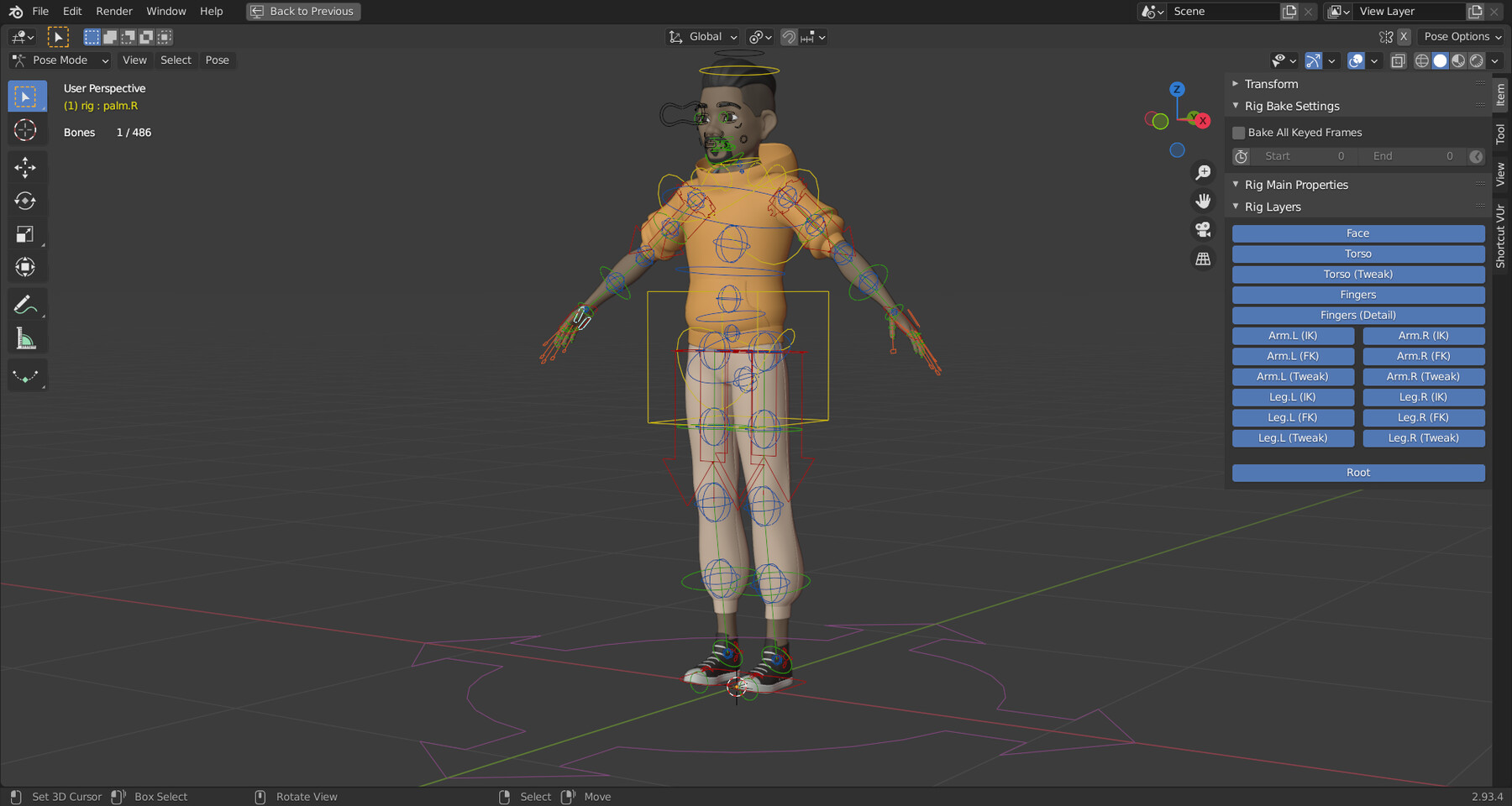Image resolution: width=1512 pixels, height=806 pixels.
Task: Switch to the Tool sidebar tab
Action: pos(1500,132)
